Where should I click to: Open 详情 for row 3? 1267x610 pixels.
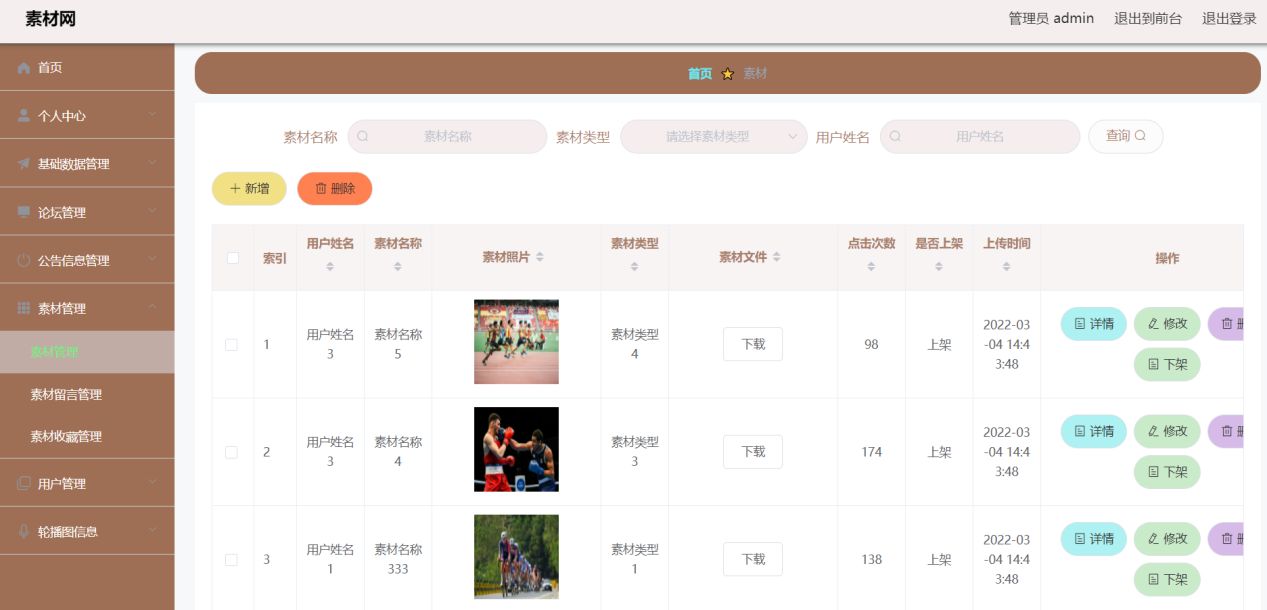point(1094,538)
